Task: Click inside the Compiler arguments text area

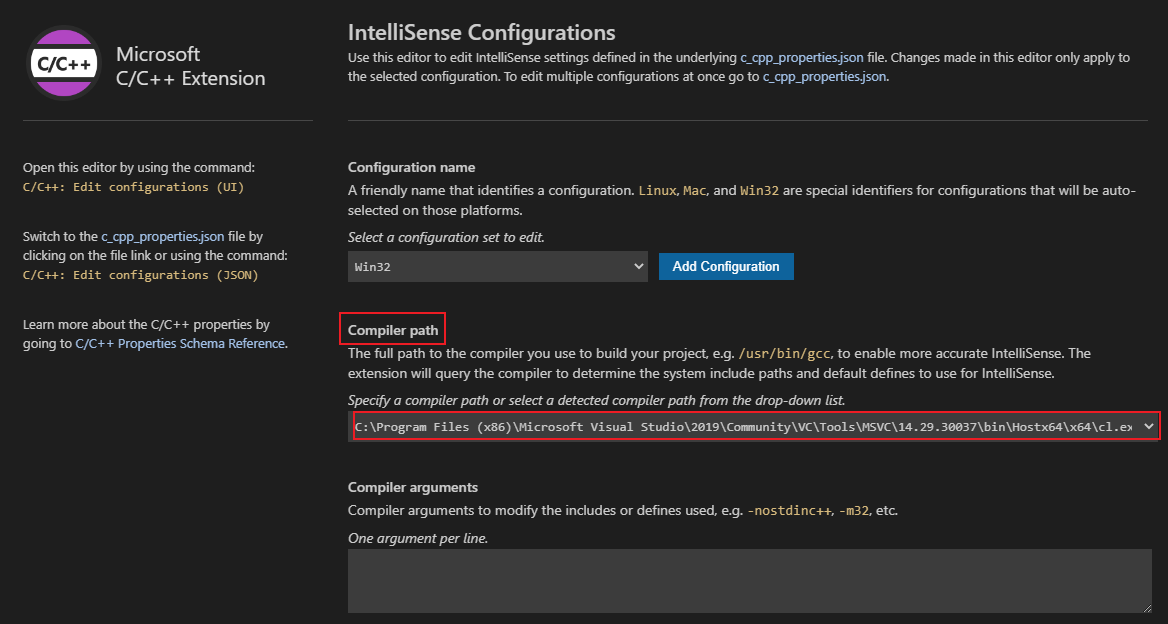Action: tap(750, 582)
